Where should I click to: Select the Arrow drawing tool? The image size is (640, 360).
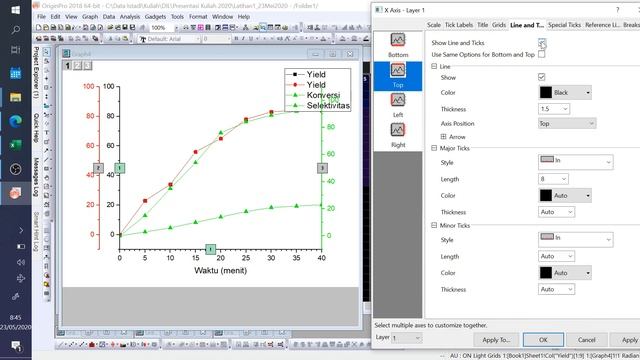coord(47,151)
